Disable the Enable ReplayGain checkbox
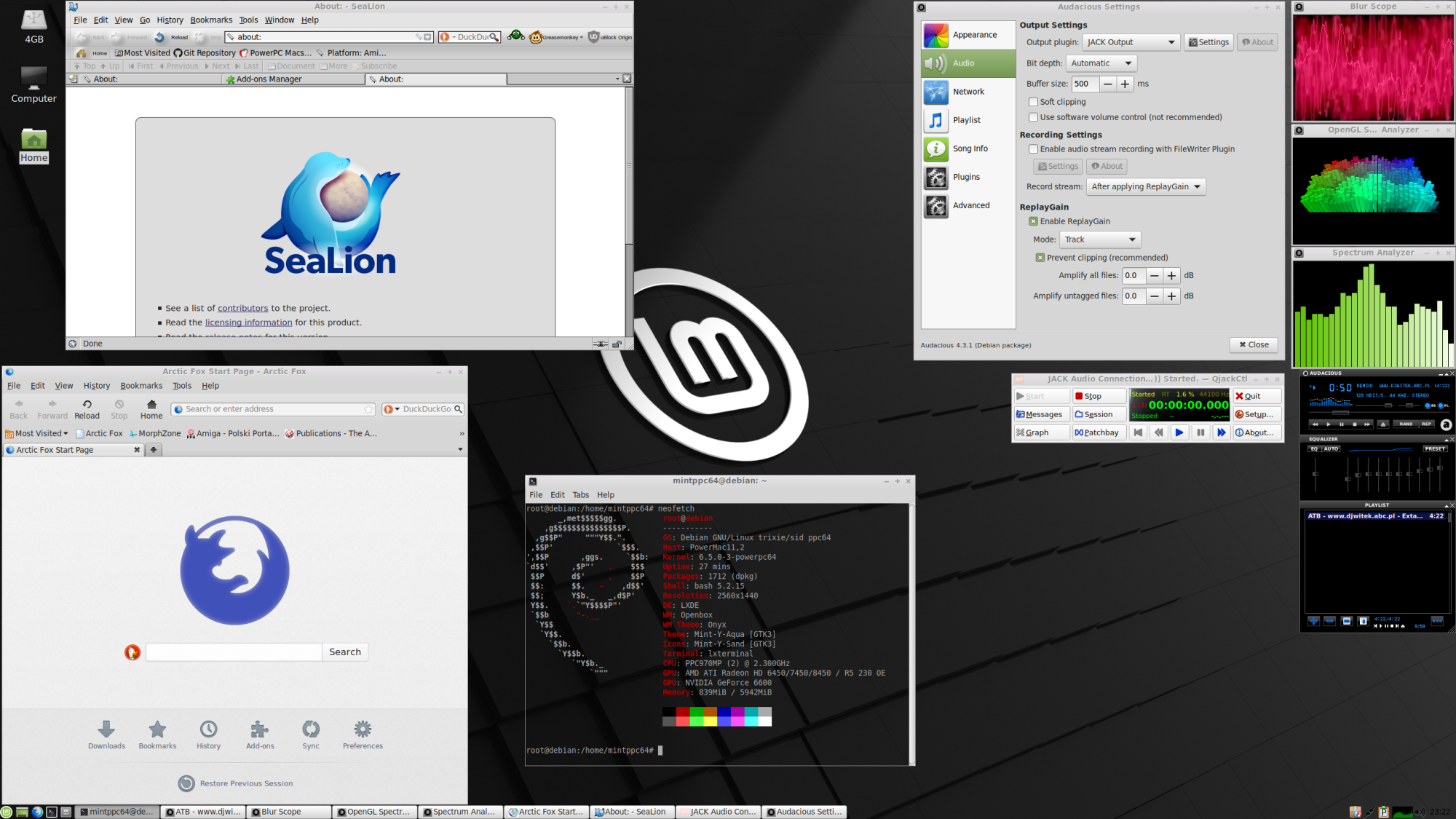The height and width of the screenshot is (819, 1456). [1033, 221]
